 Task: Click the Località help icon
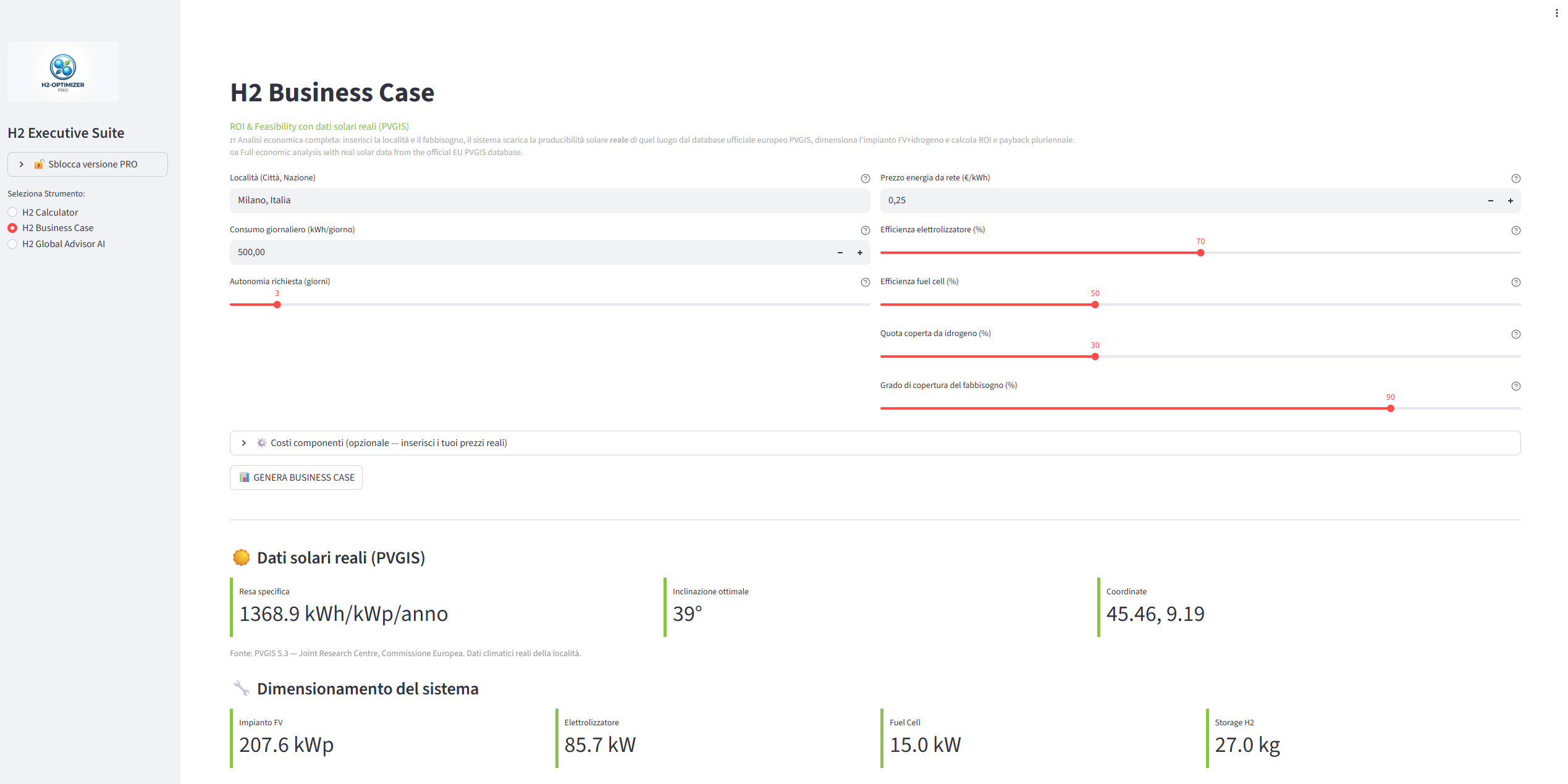(x=865, y=179)
